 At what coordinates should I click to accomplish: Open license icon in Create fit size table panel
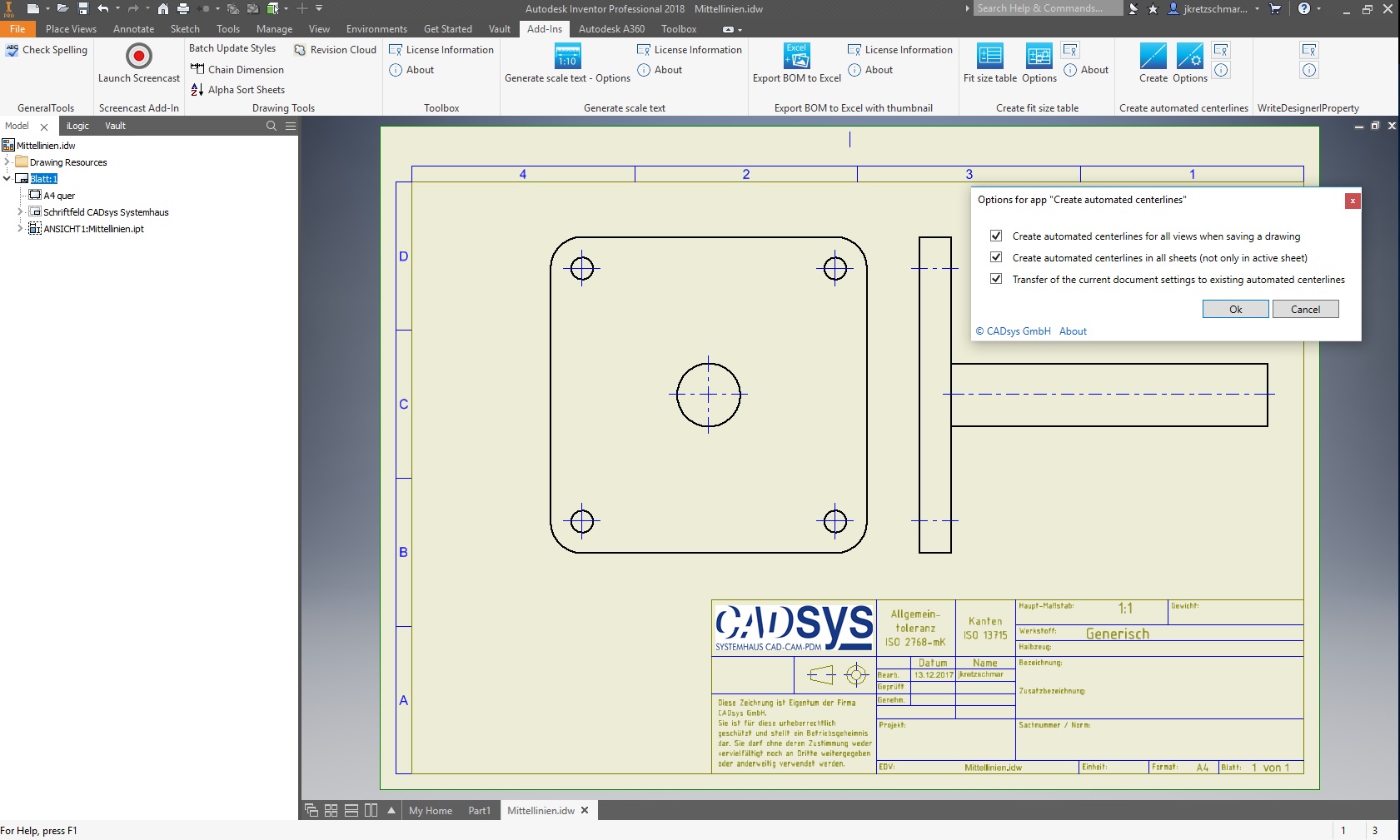pos(1070,50)
